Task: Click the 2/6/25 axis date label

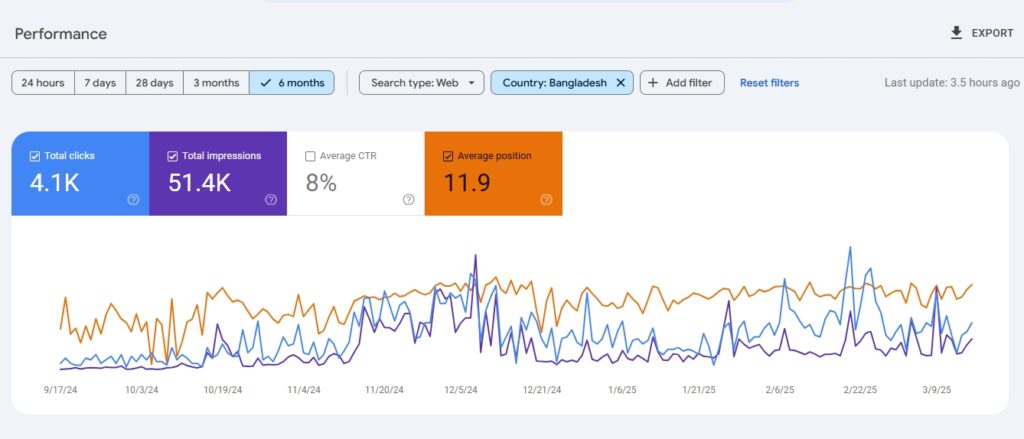Action: point(780,390)
